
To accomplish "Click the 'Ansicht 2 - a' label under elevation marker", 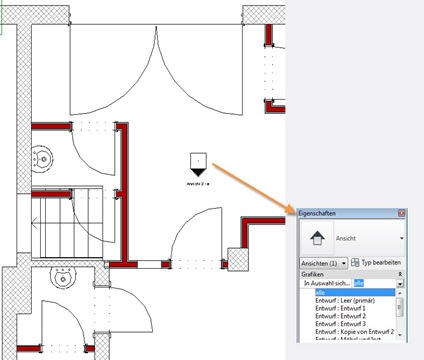I will [x=198, y=184].
